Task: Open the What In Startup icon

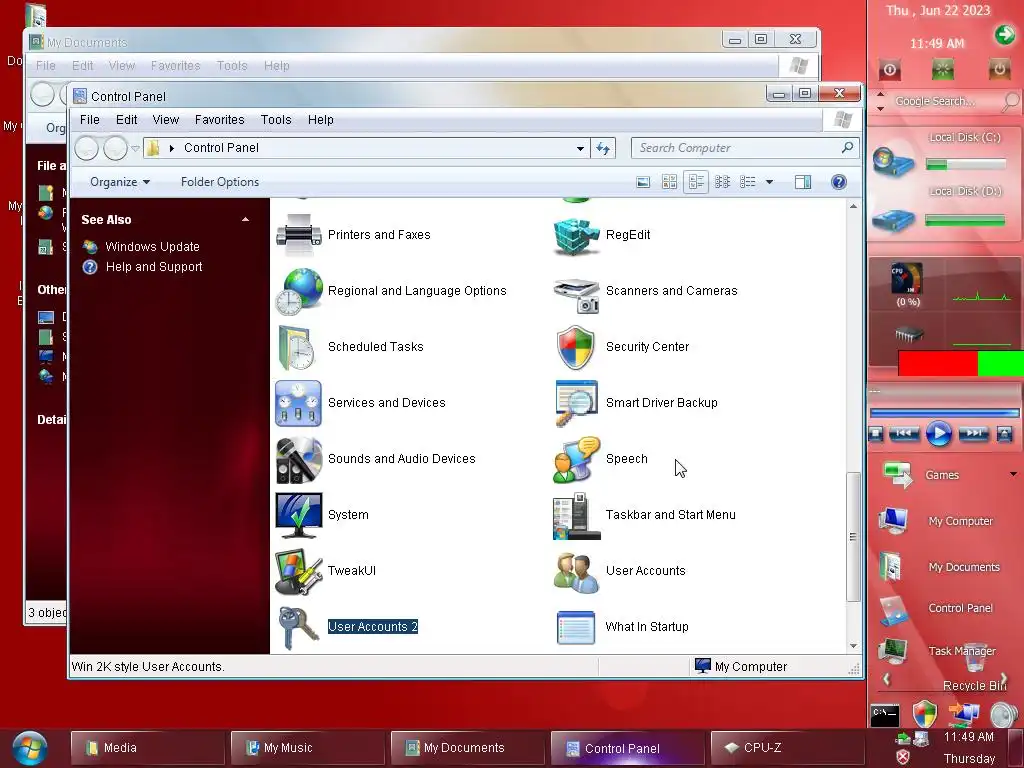Action: pos(576,628)
